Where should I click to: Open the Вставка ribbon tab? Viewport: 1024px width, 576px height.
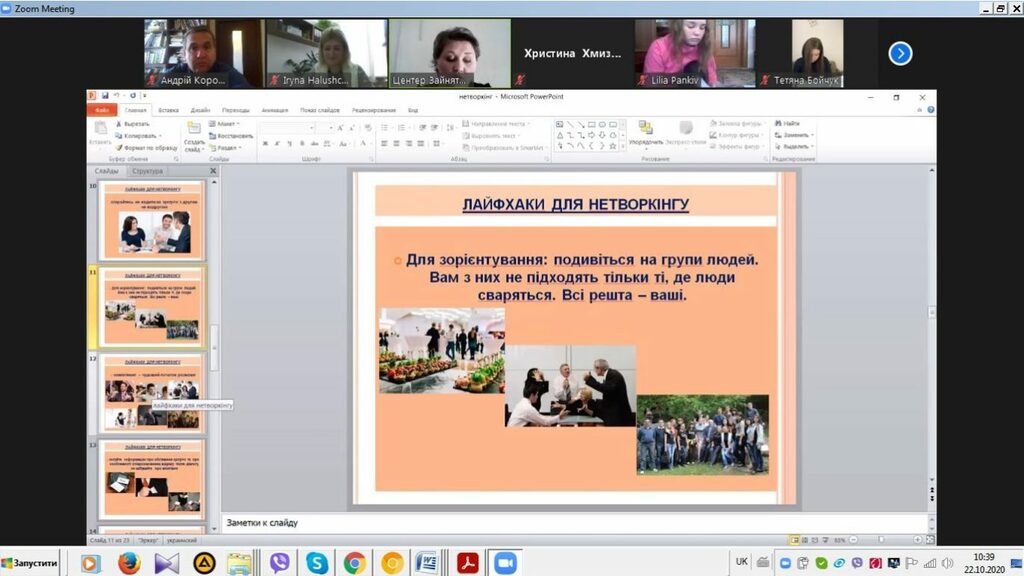(168, 110)
